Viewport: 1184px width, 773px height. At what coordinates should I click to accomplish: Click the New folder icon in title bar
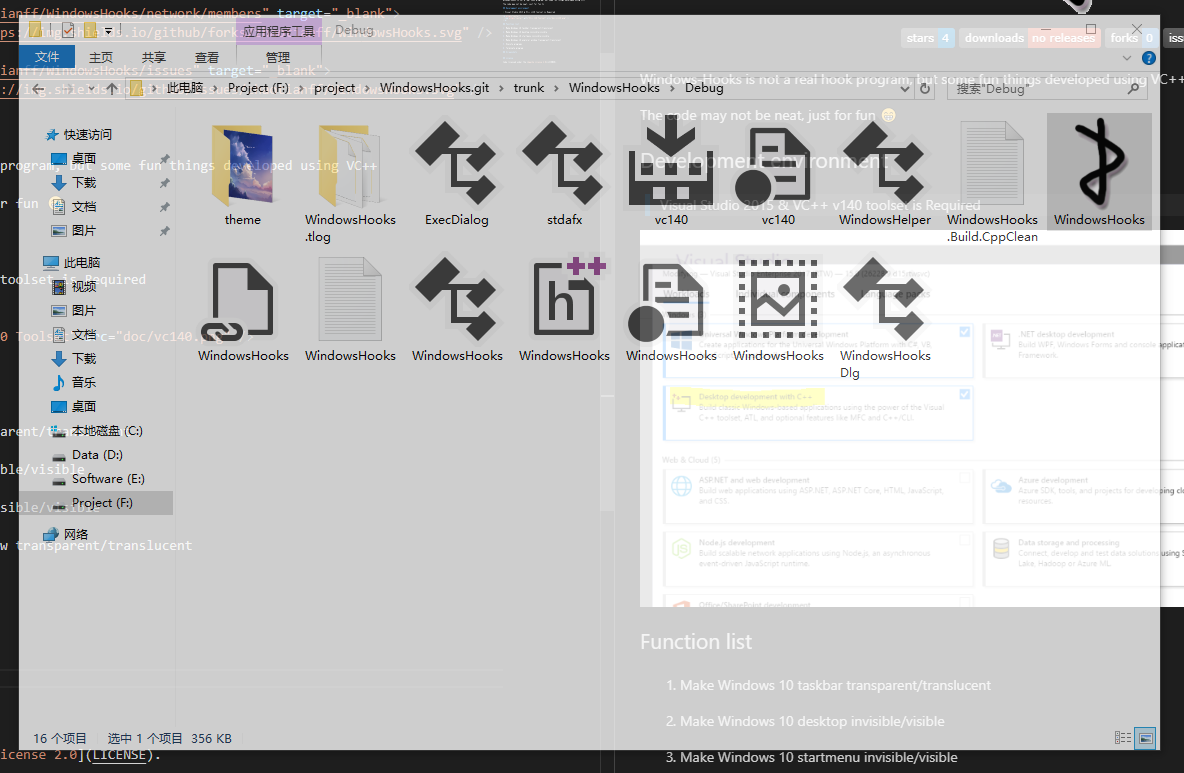click(89, 30)
